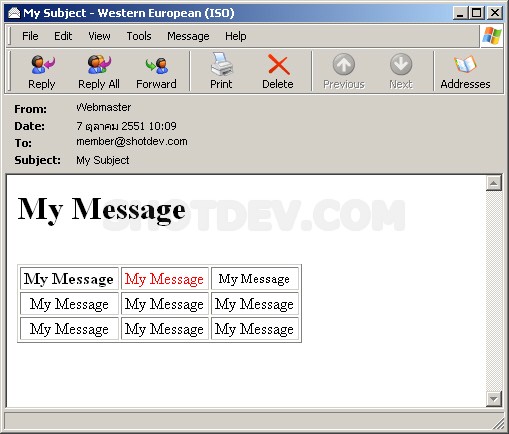Print the email with the Print icon
Viewport: 509px width, 434px height.
221,64
